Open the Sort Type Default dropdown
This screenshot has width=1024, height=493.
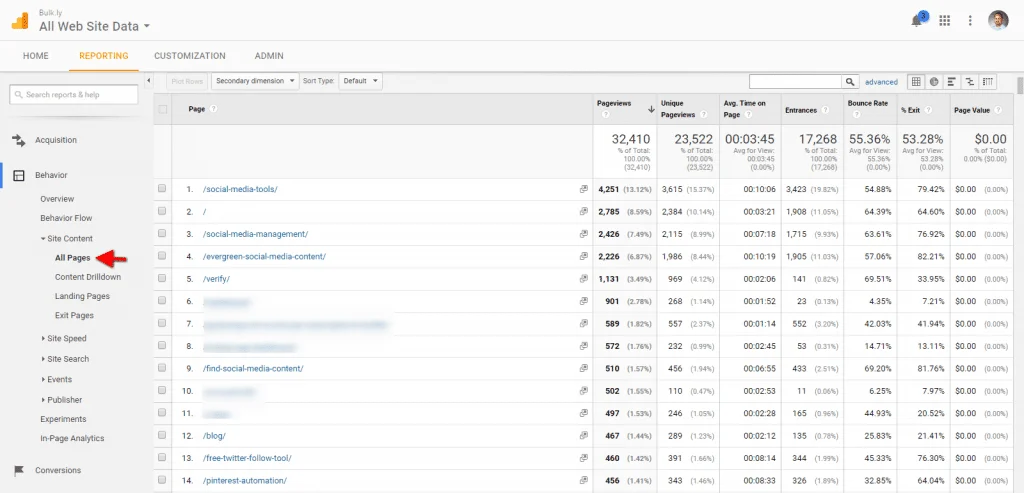pos(360,81)
